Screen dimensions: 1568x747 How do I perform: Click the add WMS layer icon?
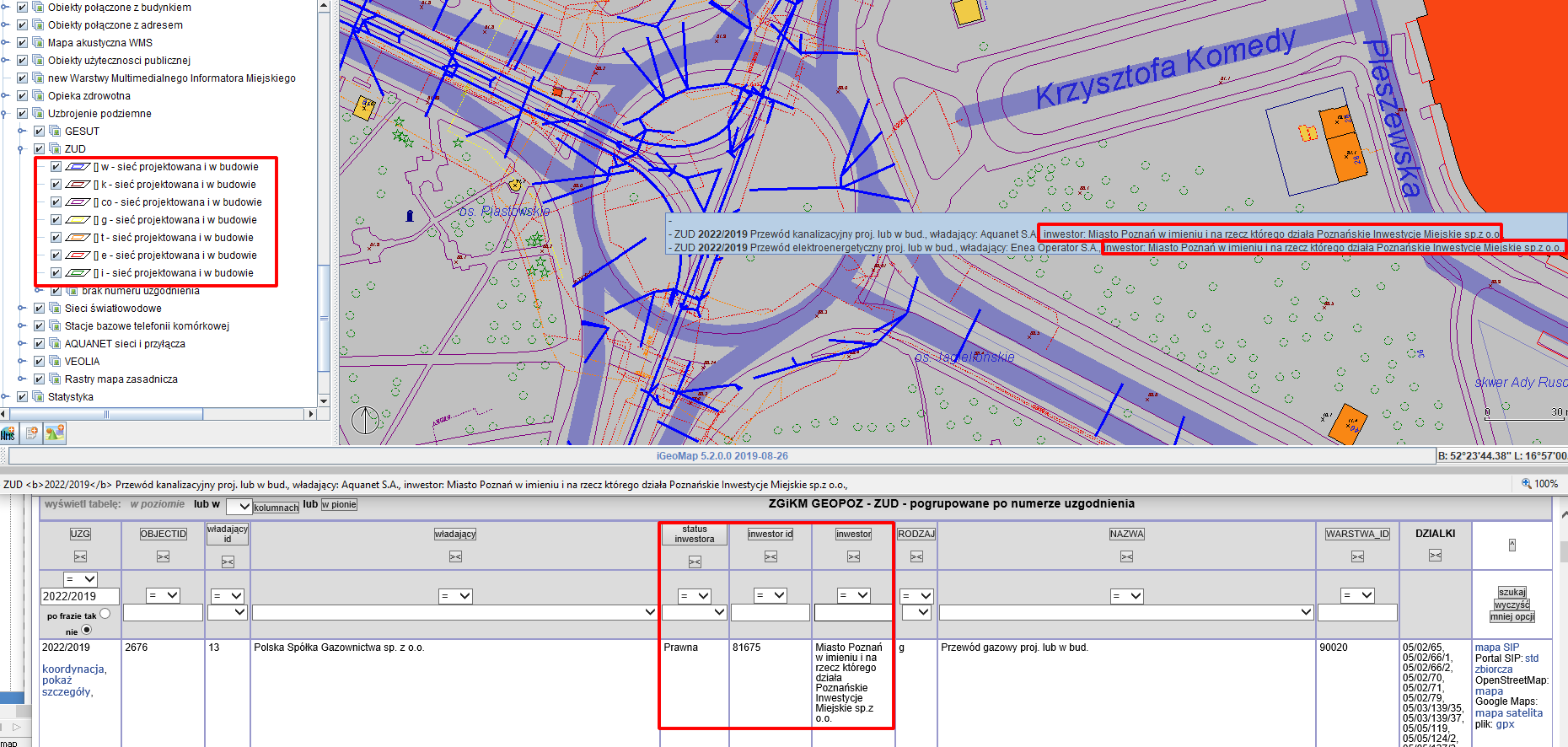[x=8, y=433]
